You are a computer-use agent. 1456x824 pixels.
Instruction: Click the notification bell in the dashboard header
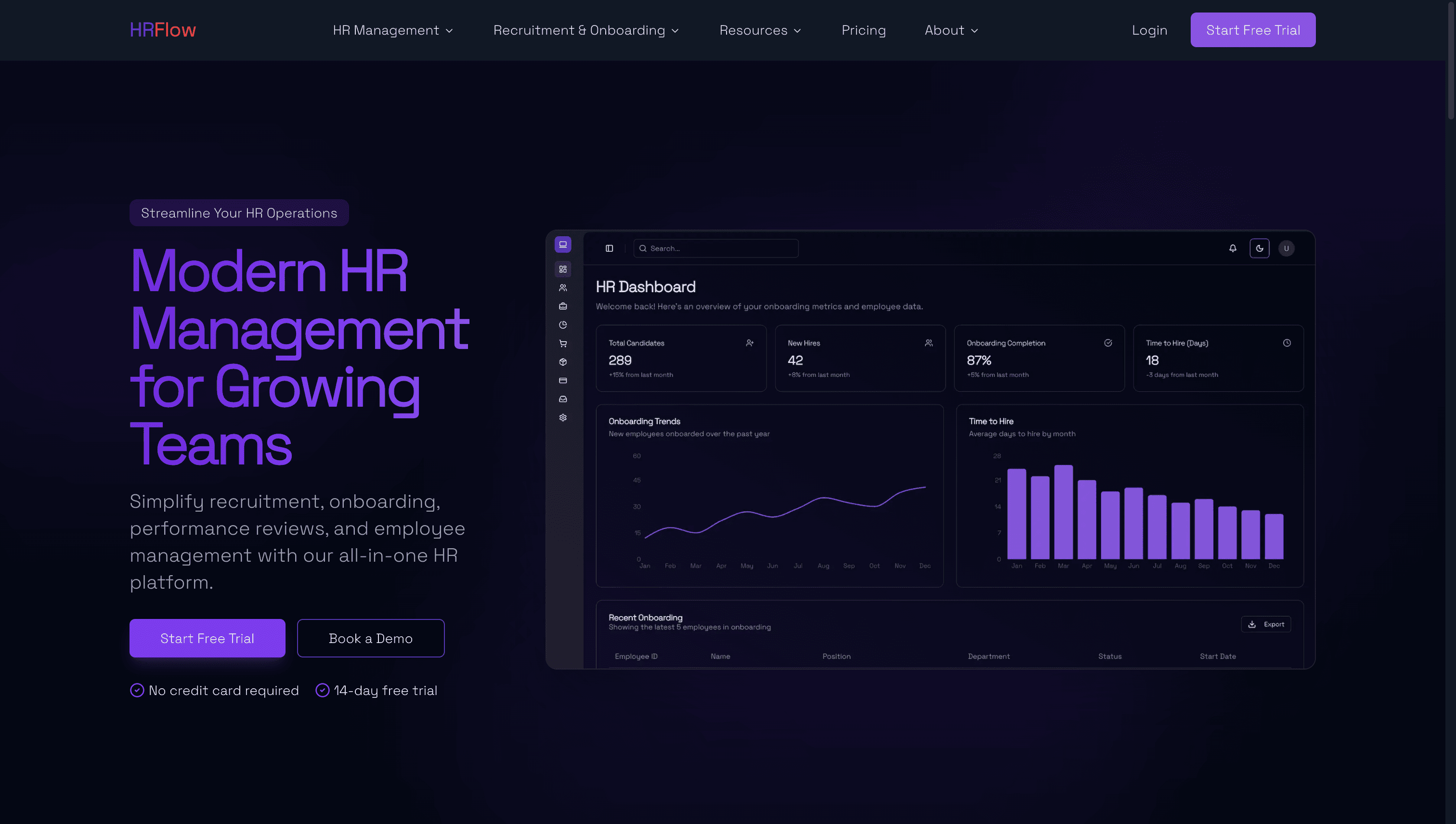coord(1233,248)
